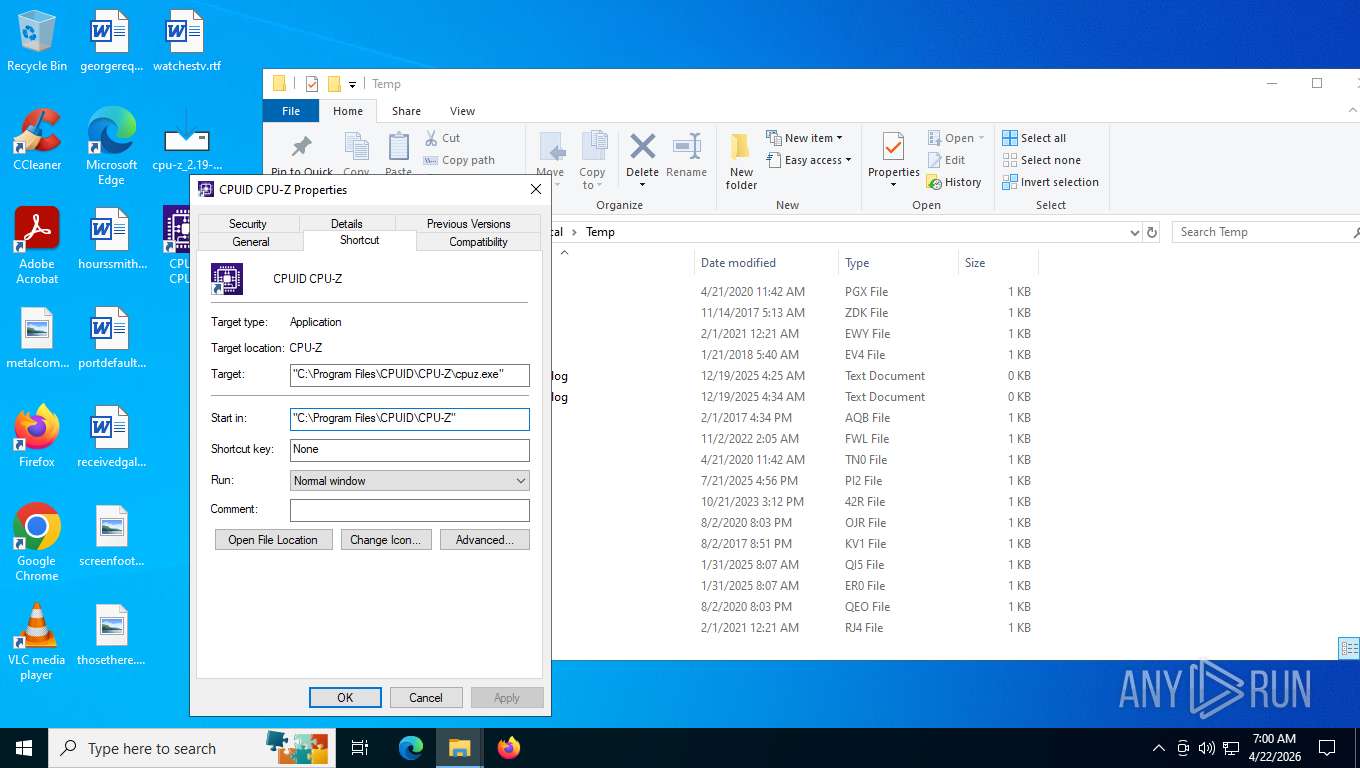Expand the Easy access dropdown
Viewport: 1360px width, 768px height.
click(x=848, y=160)
